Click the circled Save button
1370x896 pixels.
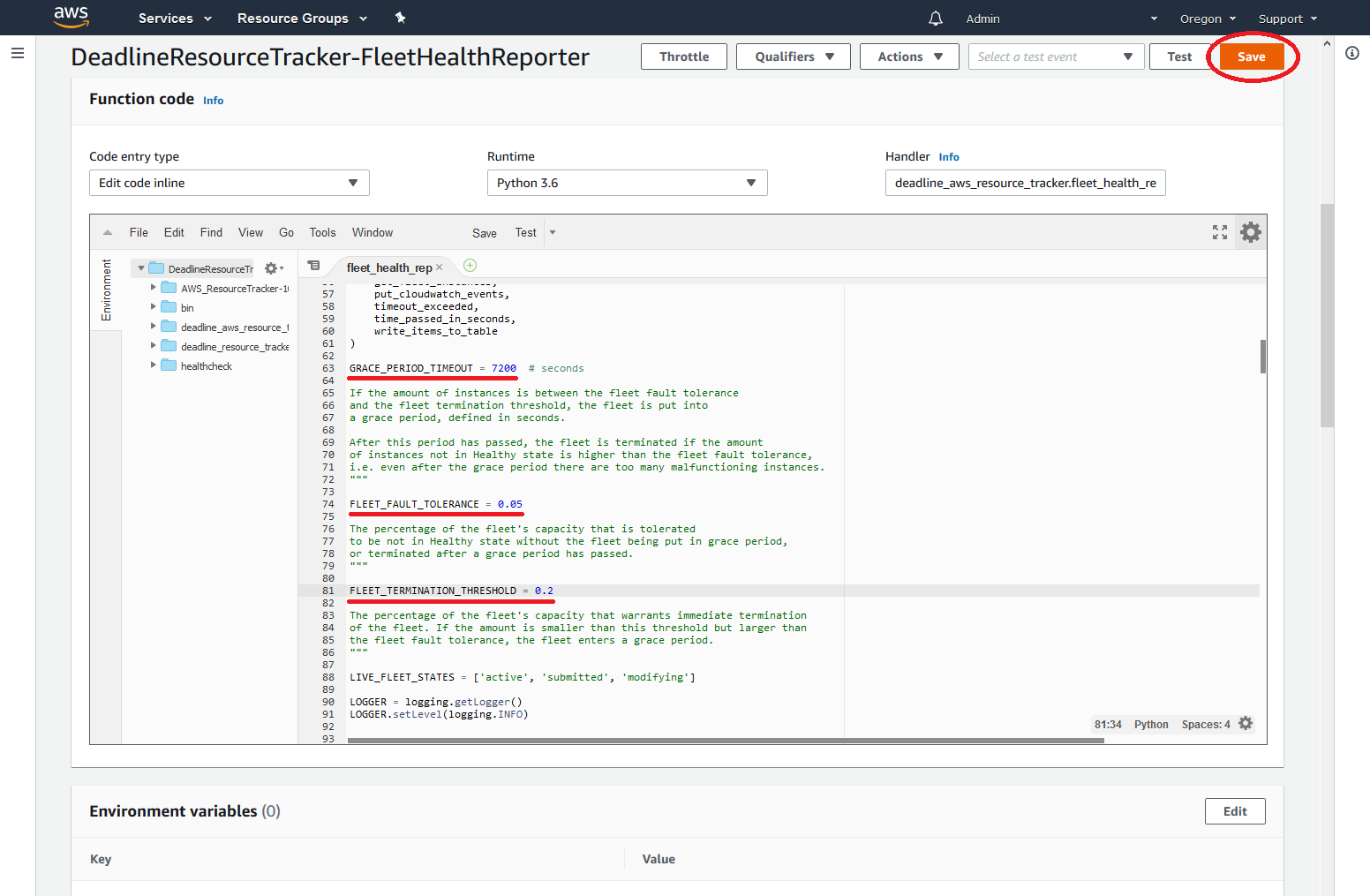(x=1252, y=56)
